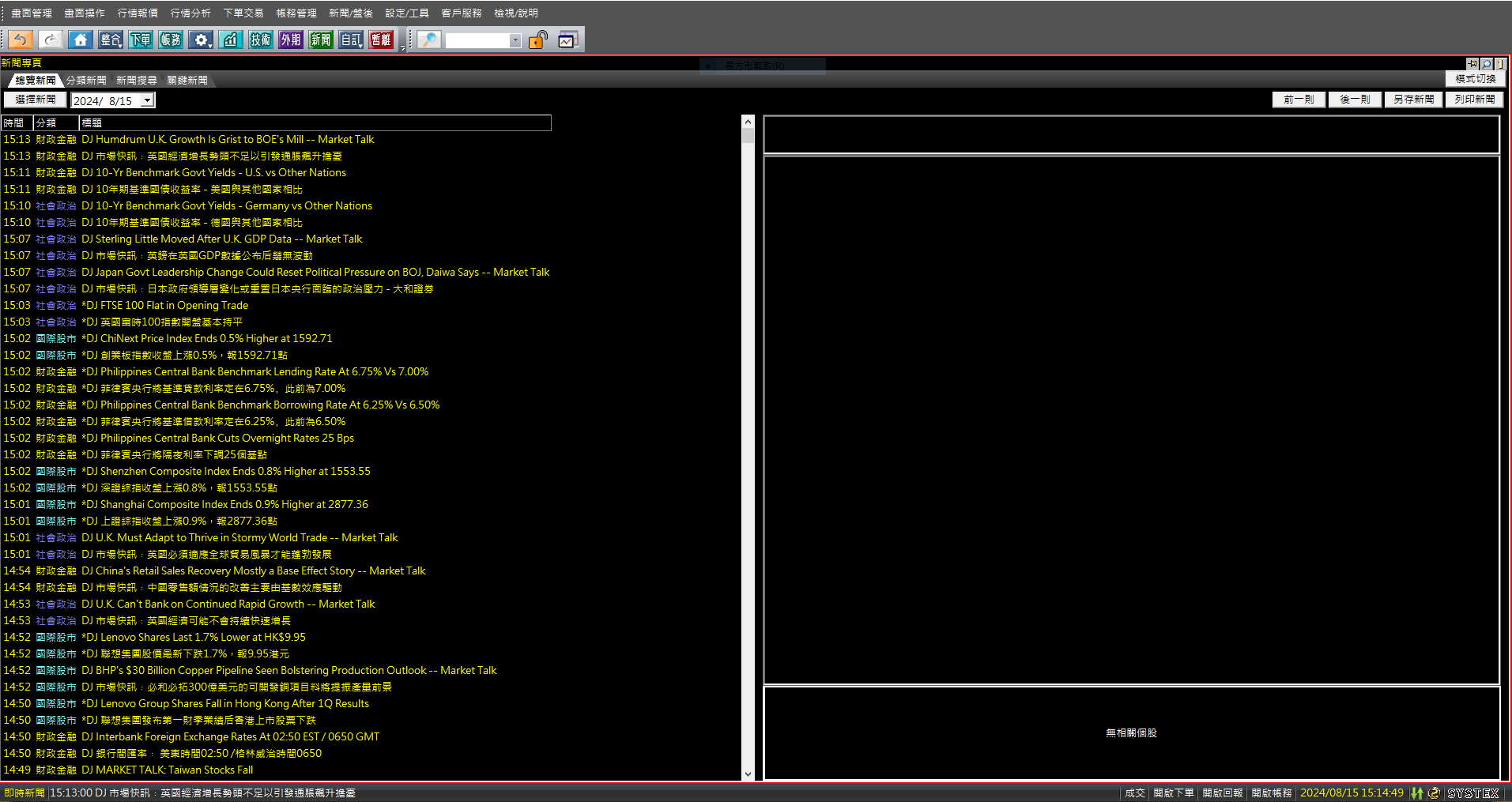Toggle the pin icon on news panel
The image size is (1512, 802).
[x=1472, y=63]
